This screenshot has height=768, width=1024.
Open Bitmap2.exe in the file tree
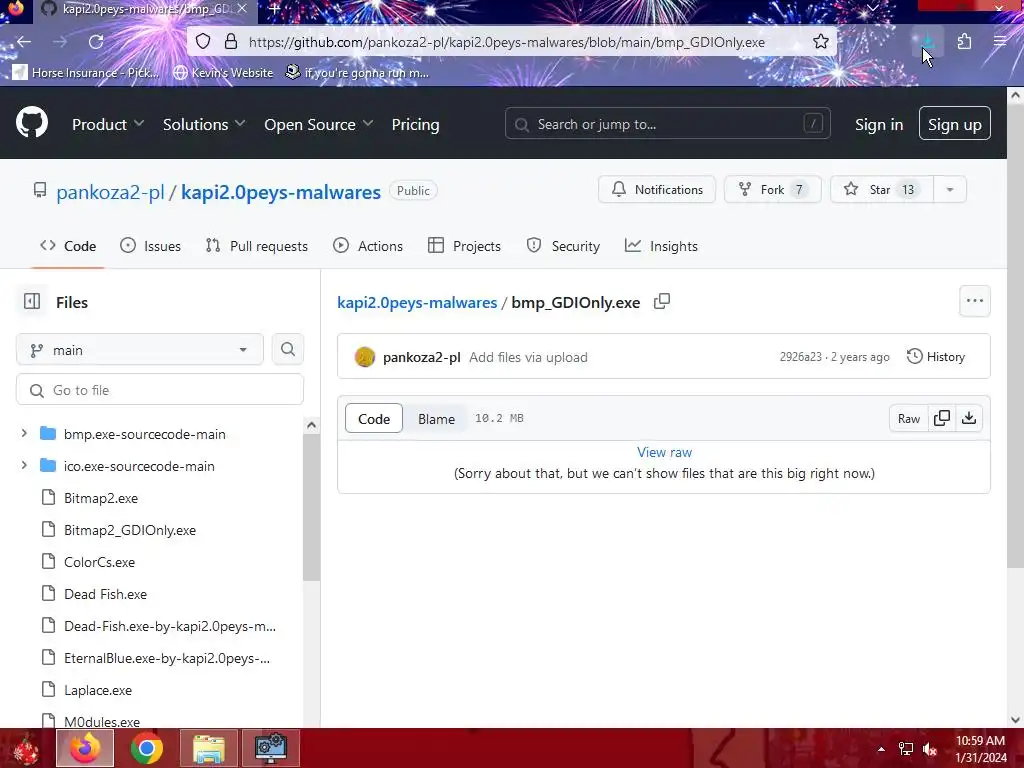point(101,498)
